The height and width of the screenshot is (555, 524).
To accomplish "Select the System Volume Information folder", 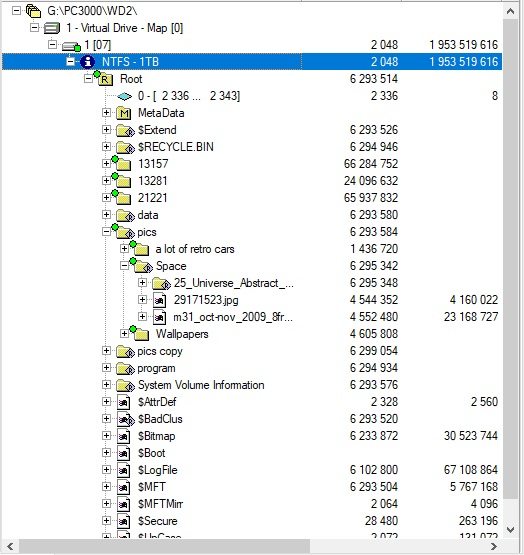I will click(201, 385).
